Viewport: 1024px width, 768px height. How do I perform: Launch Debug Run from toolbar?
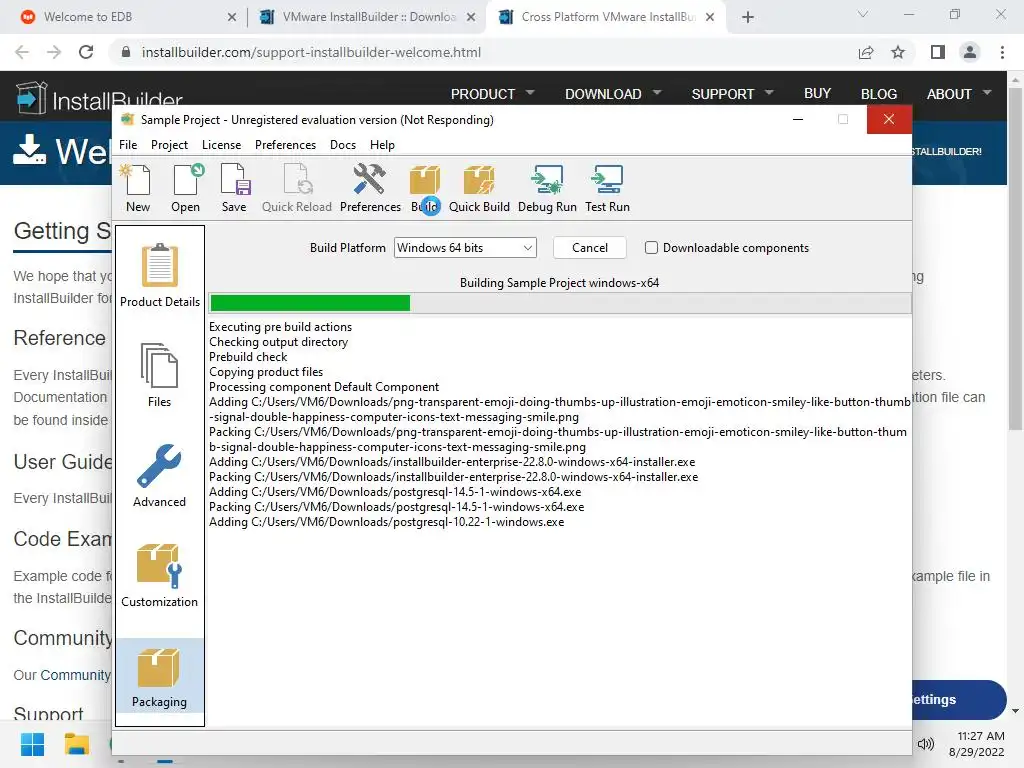547,189
